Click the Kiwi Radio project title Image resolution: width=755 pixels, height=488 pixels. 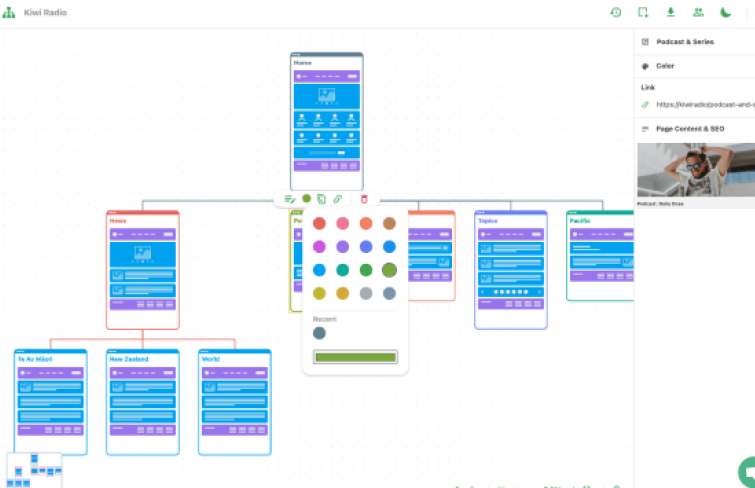[45, 13]
